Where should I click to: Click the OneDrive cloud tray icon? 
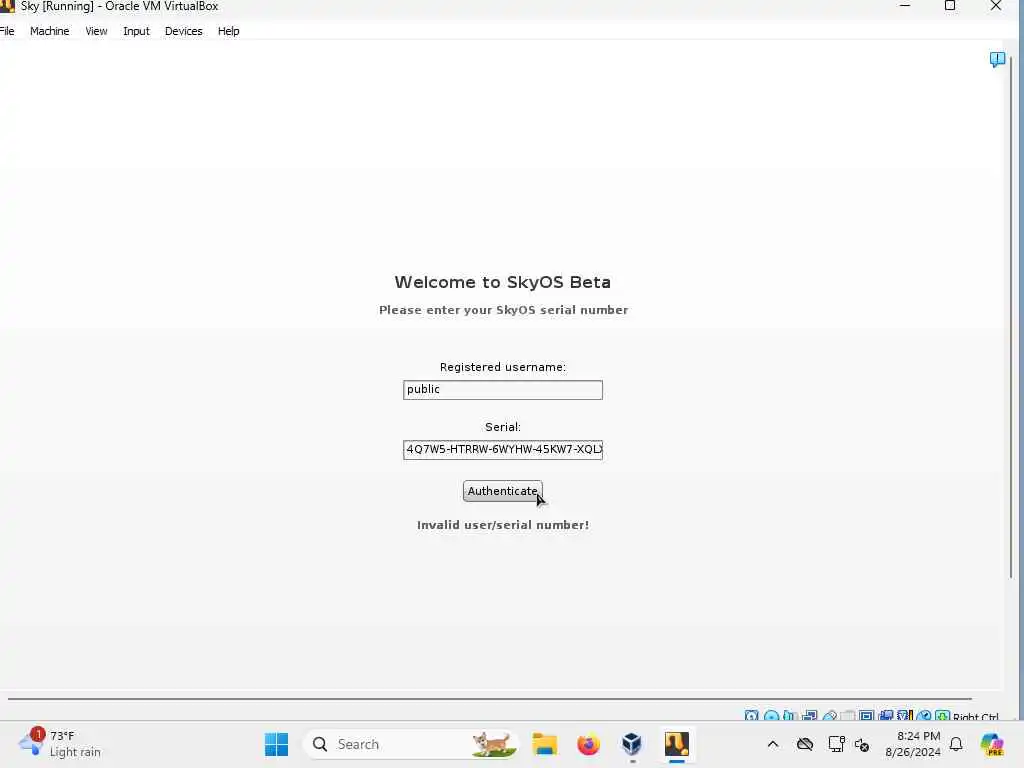tap(805, 744)
